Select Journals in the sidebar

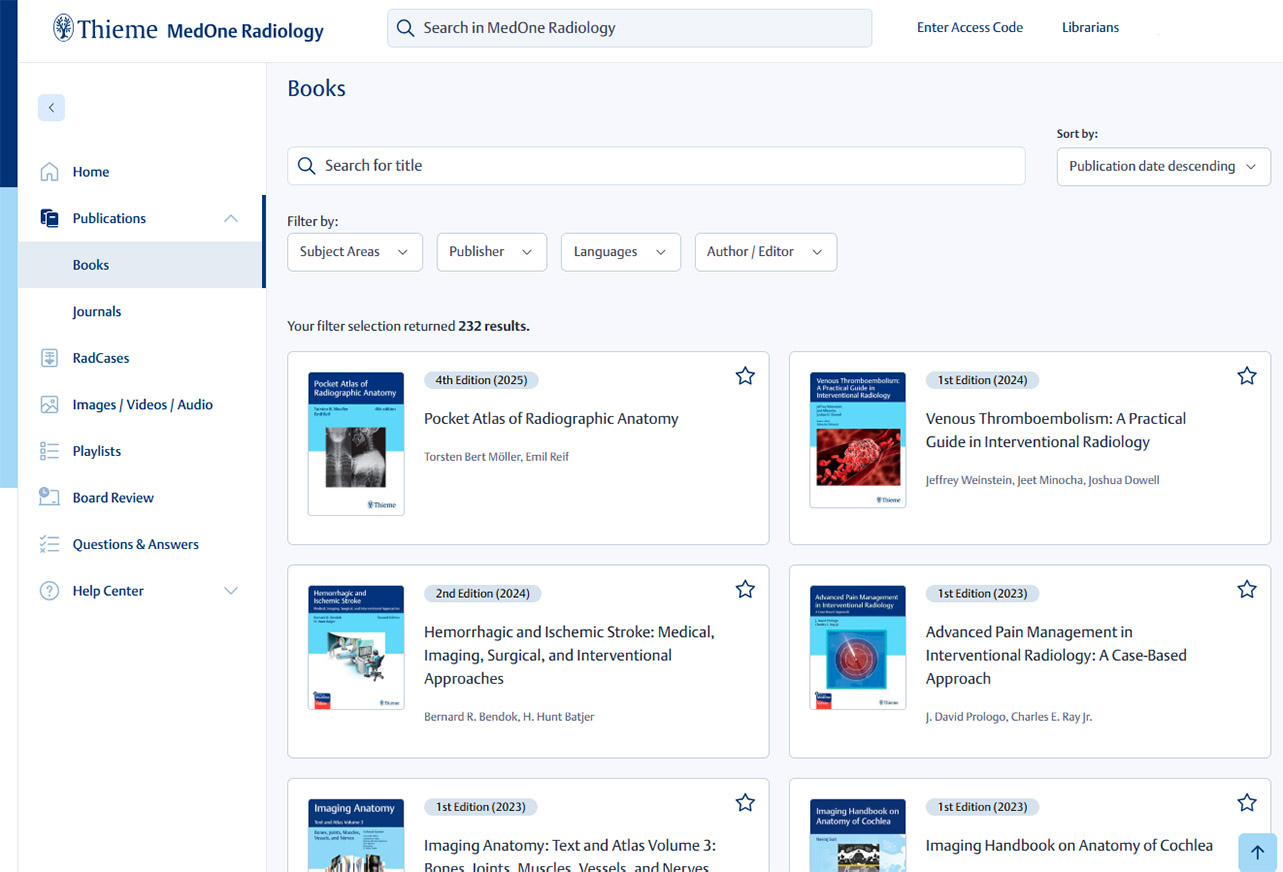[x=97, y=312]
